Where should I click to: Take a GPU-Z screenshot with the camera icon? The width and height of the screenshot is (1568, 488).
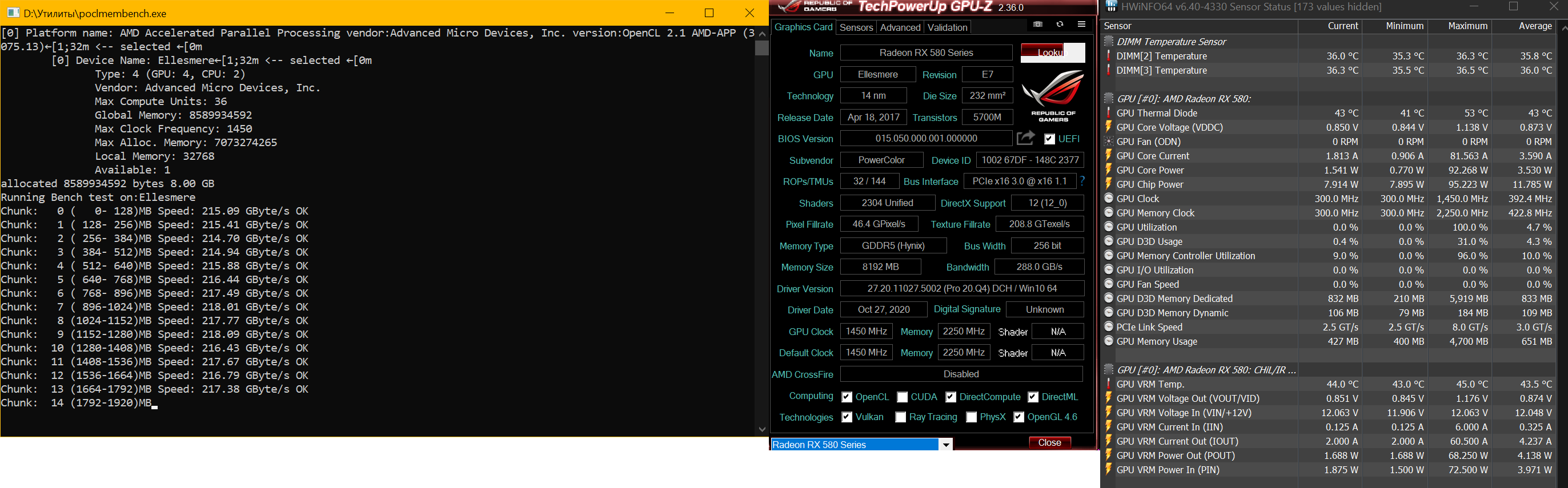pos(1038,25)
